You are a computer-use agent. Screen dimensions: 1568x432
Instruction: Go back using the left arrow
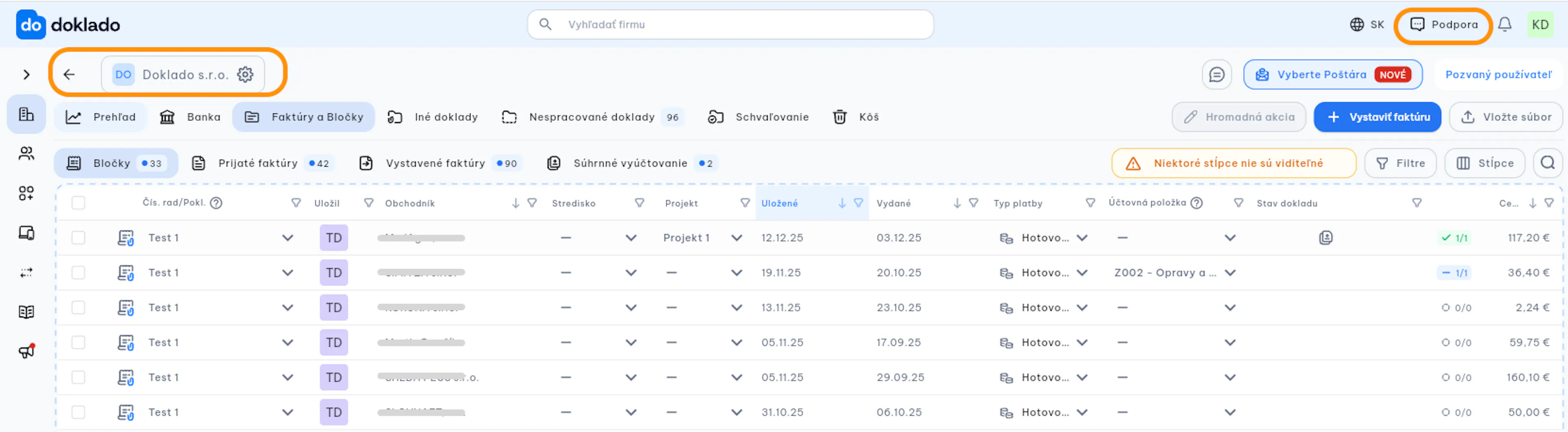pos(69,74)
